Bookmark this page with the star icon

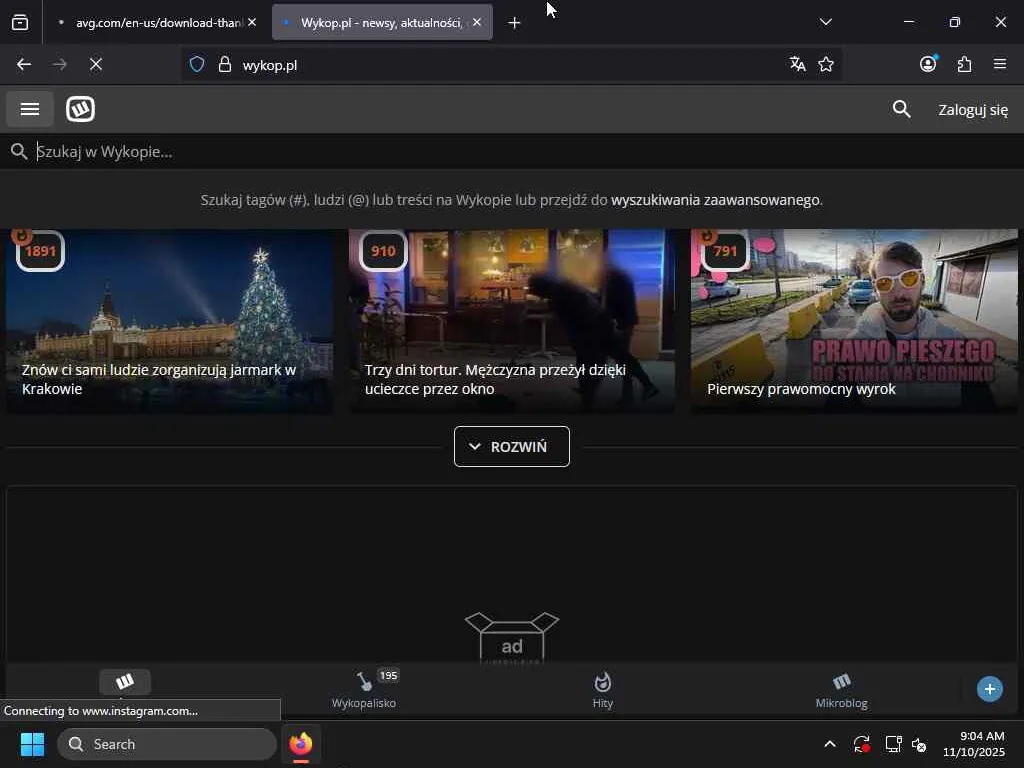coord(826,64)
